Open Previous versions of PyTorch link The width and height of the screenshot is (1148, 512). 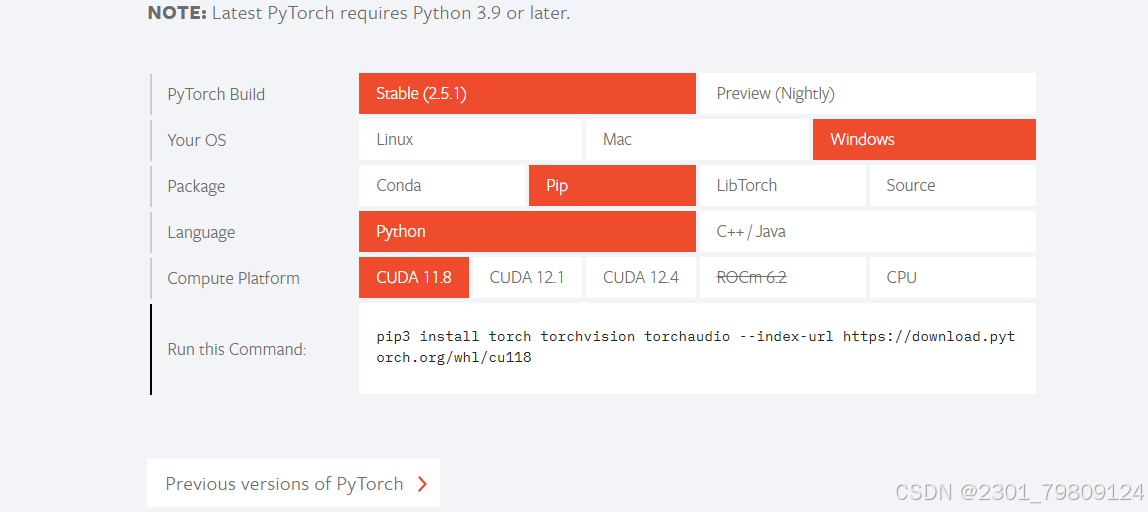[x=293, y=483]
